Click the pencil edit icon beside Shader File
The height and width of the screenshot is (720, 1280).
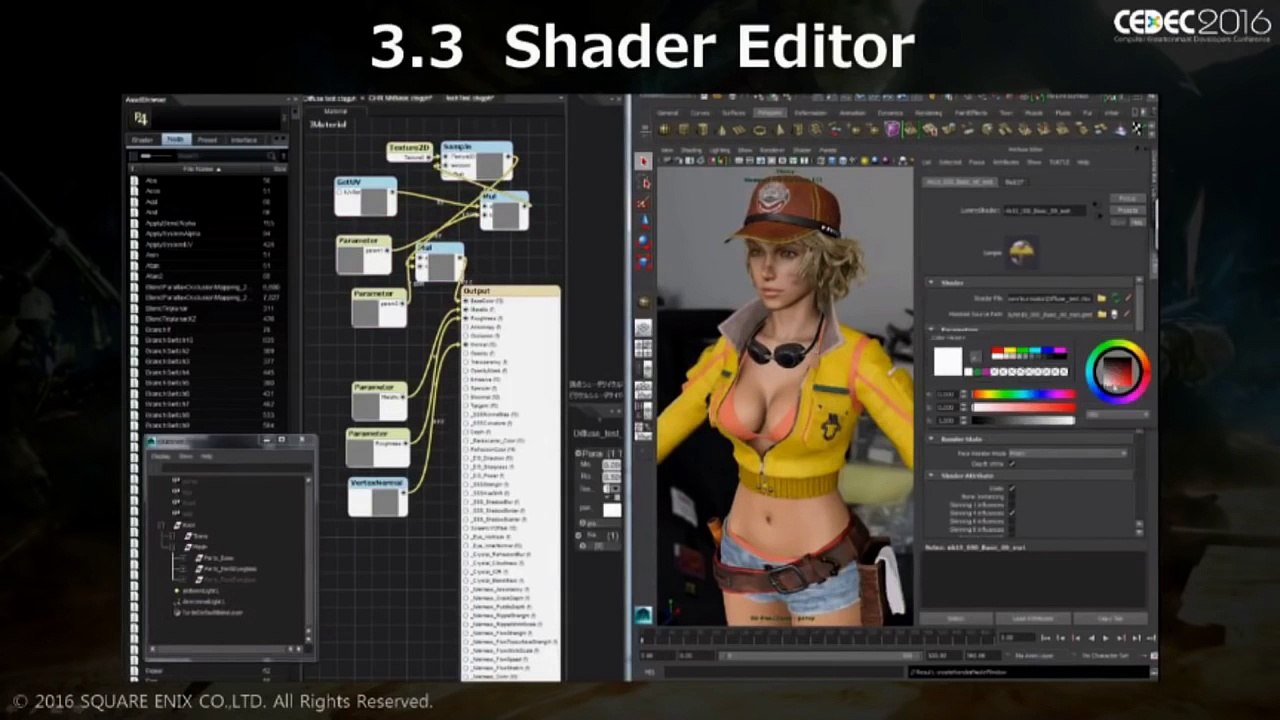click(x=1128, y=298)
